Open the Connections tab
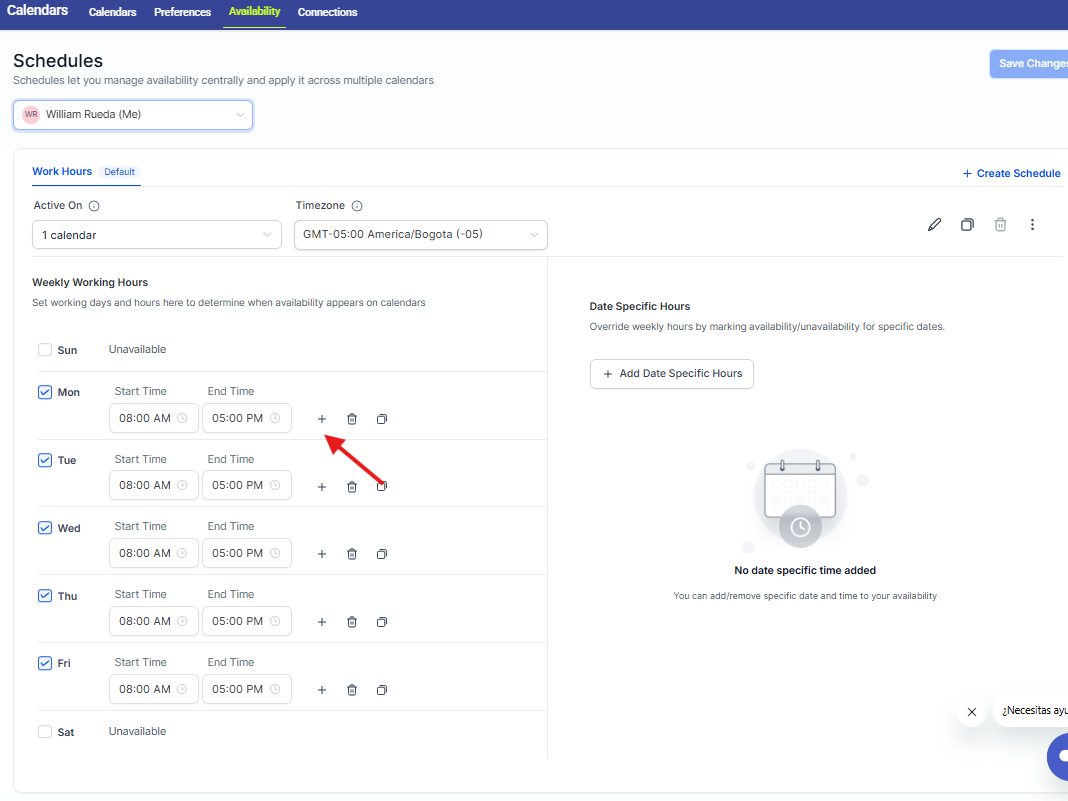Image resolution: width=1068 pixels, height=801 pixels. [x=327, y=12]
